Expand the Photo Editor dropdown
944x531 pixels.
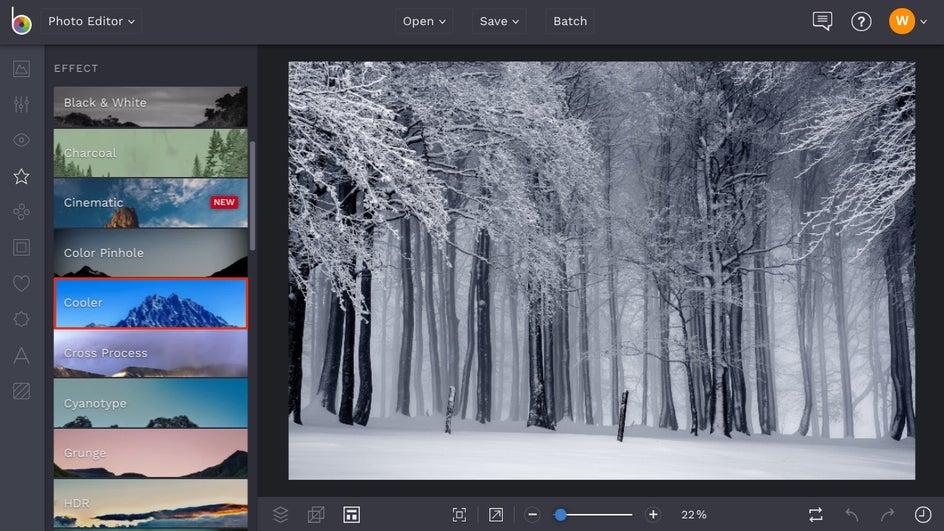(x=92, y=21)
